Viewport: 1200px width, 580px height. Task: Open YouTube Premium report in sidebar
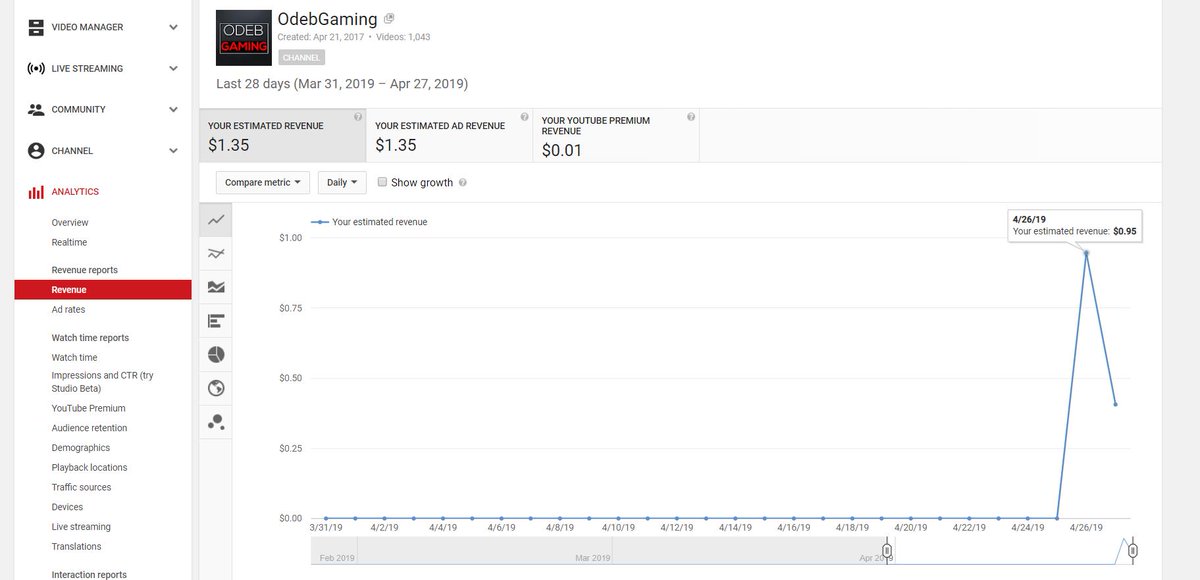click(88, 409)
